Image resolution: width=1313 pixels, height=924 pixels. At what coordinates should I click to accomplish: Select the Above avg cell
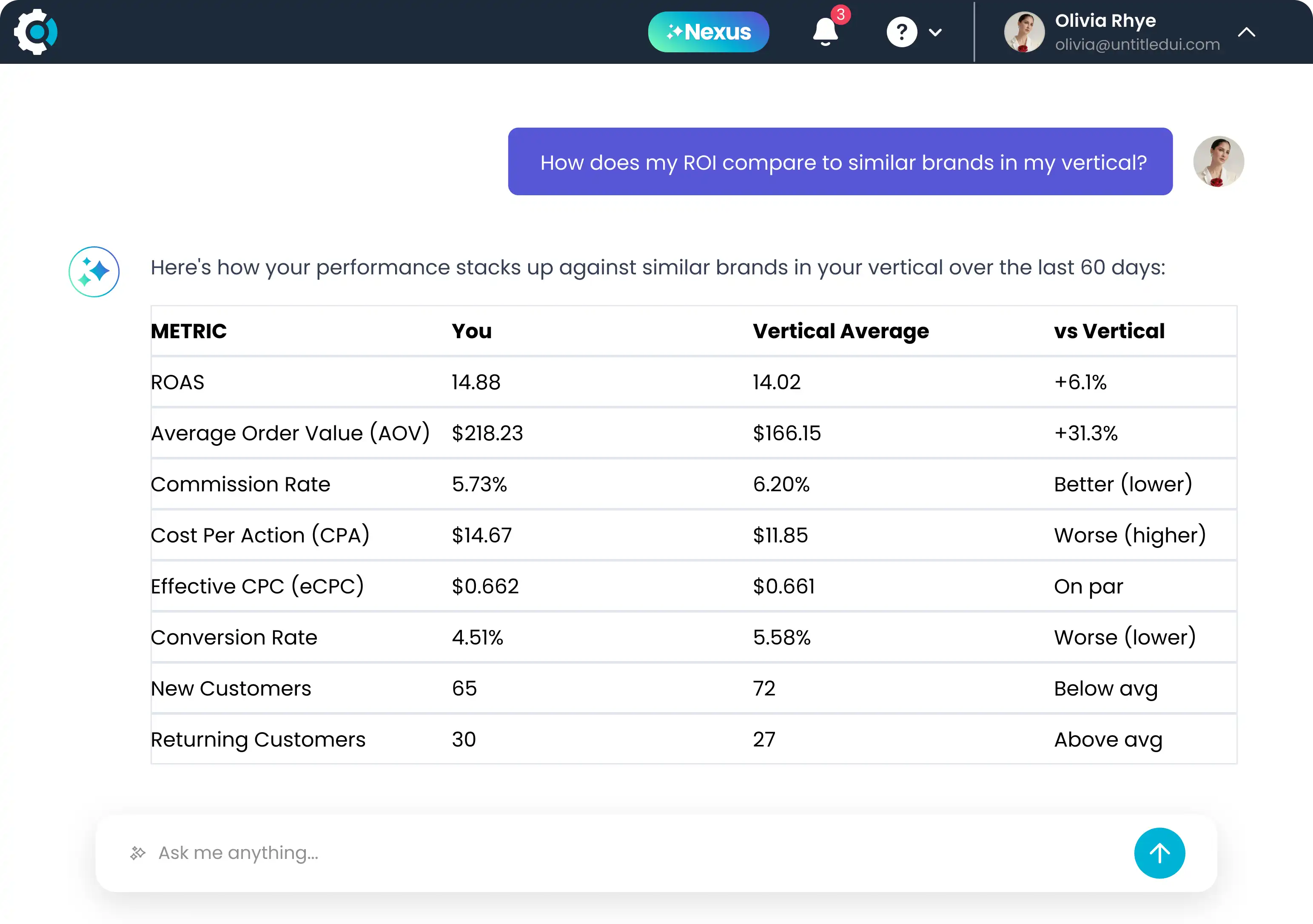point(1108,740)
